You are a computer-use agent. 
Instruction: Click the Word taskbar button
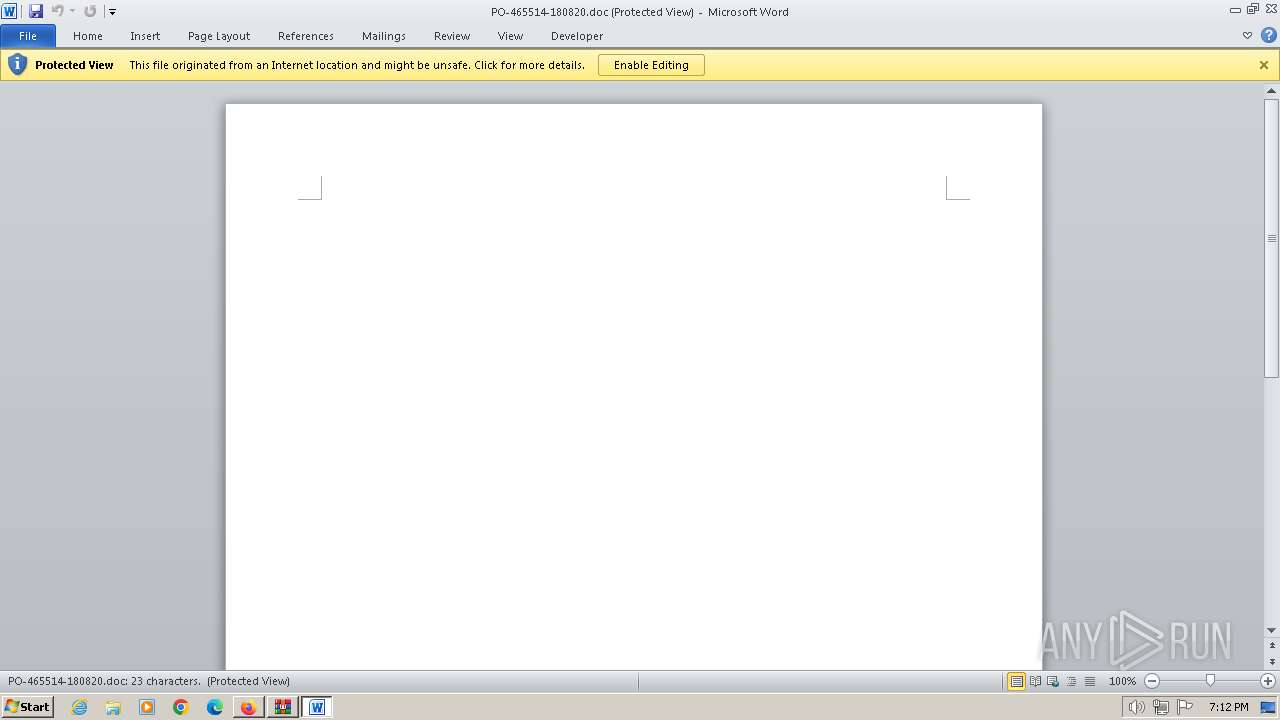click(317, 707)
